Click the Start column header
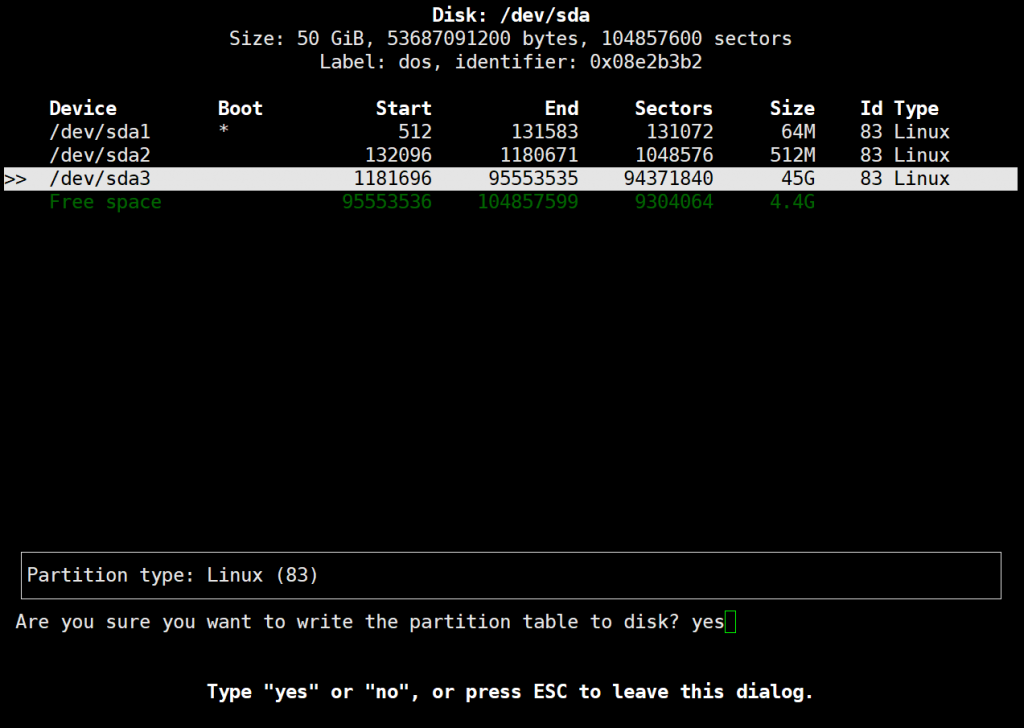 (404, 108)
